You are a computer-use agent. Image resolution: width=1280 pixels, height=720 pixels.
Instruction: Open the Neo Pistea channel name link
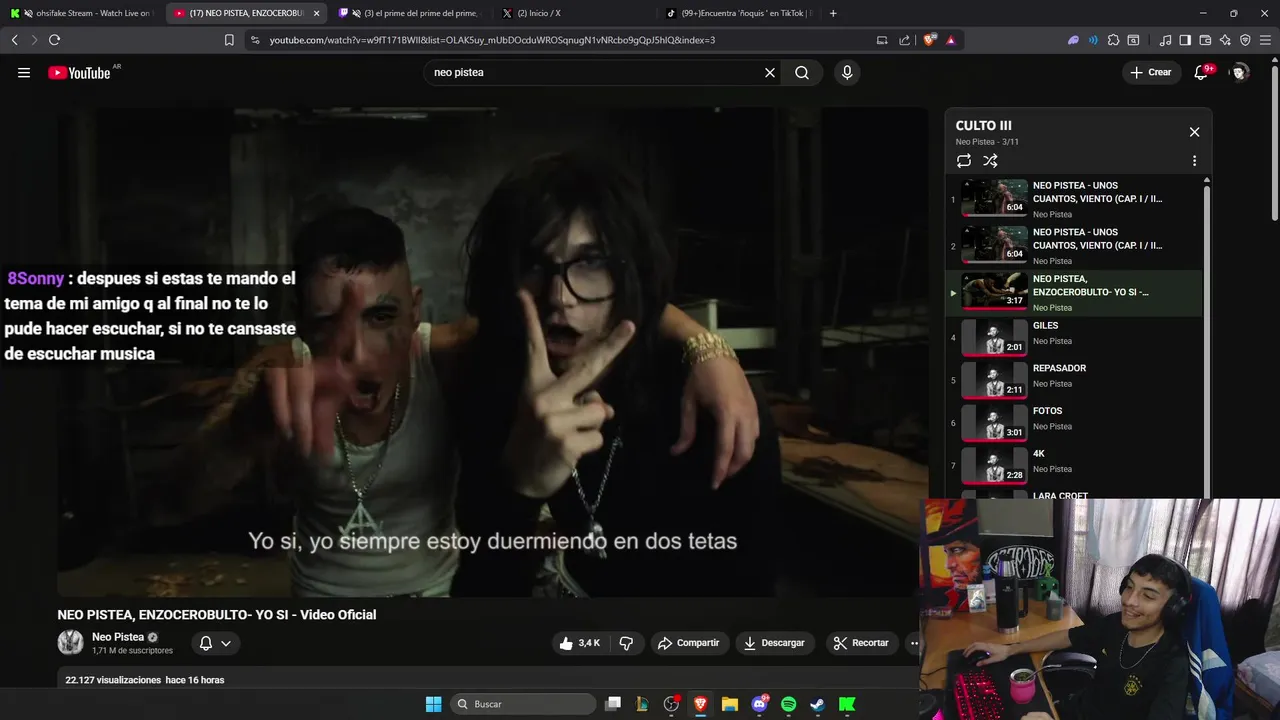tap(118, 637)
